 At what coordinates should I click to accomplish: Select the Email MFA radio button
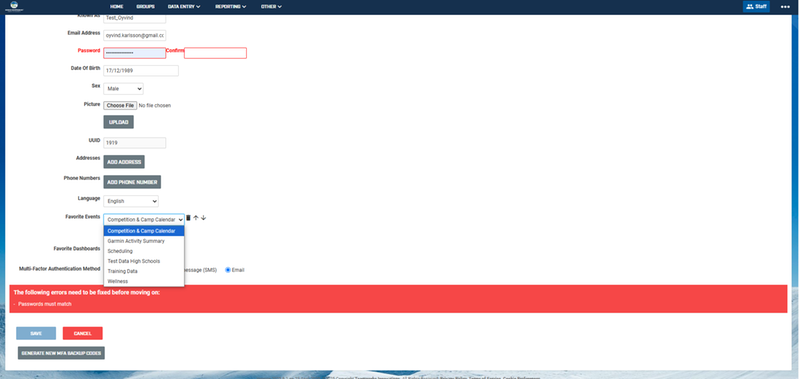click(x=228, y=270)
